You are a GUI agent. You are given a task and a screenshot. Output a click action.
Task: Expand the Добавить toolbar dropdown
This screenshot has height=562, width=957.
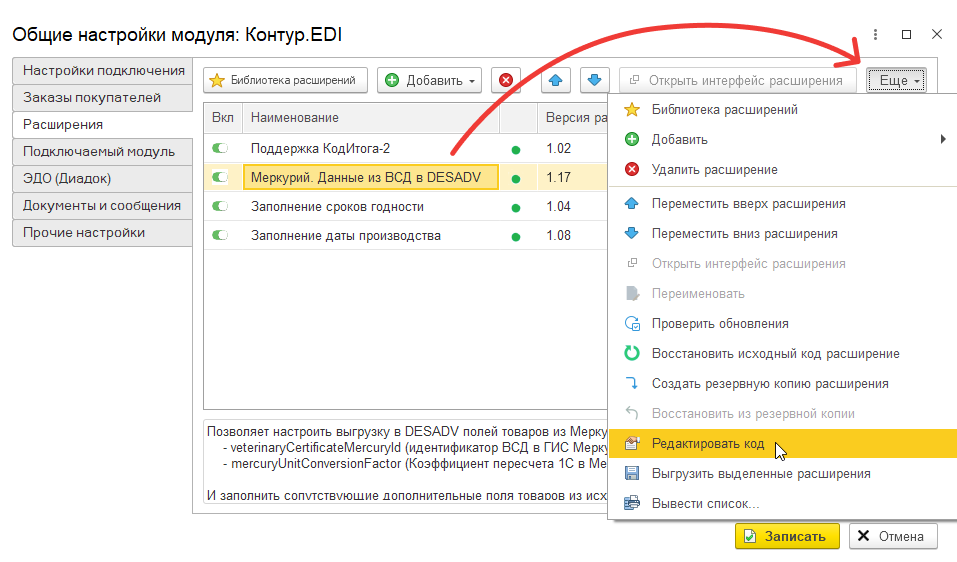(429, 80)
